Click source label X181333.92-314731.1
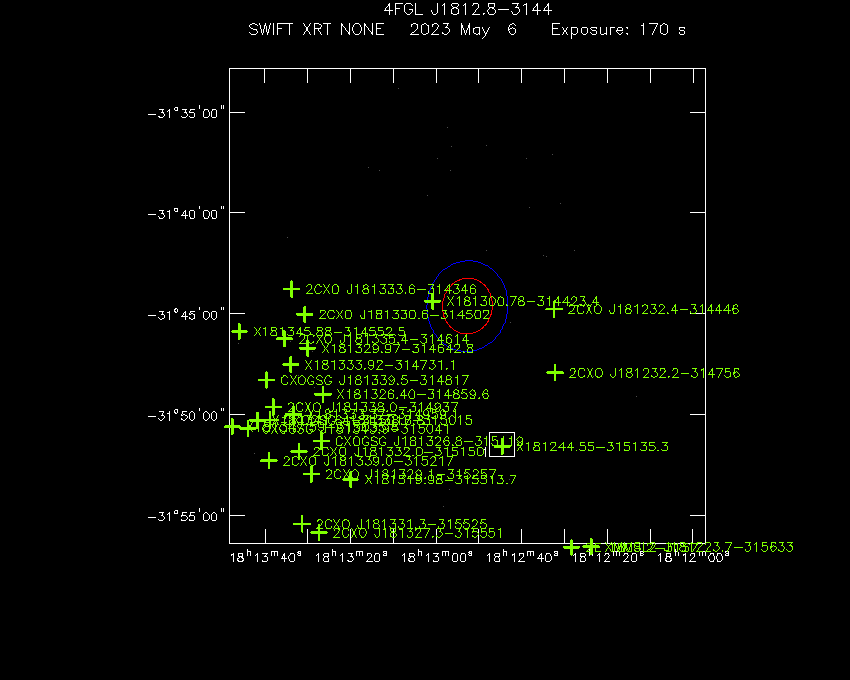Screen dimensions: 850x680 [x=380, y=365]
